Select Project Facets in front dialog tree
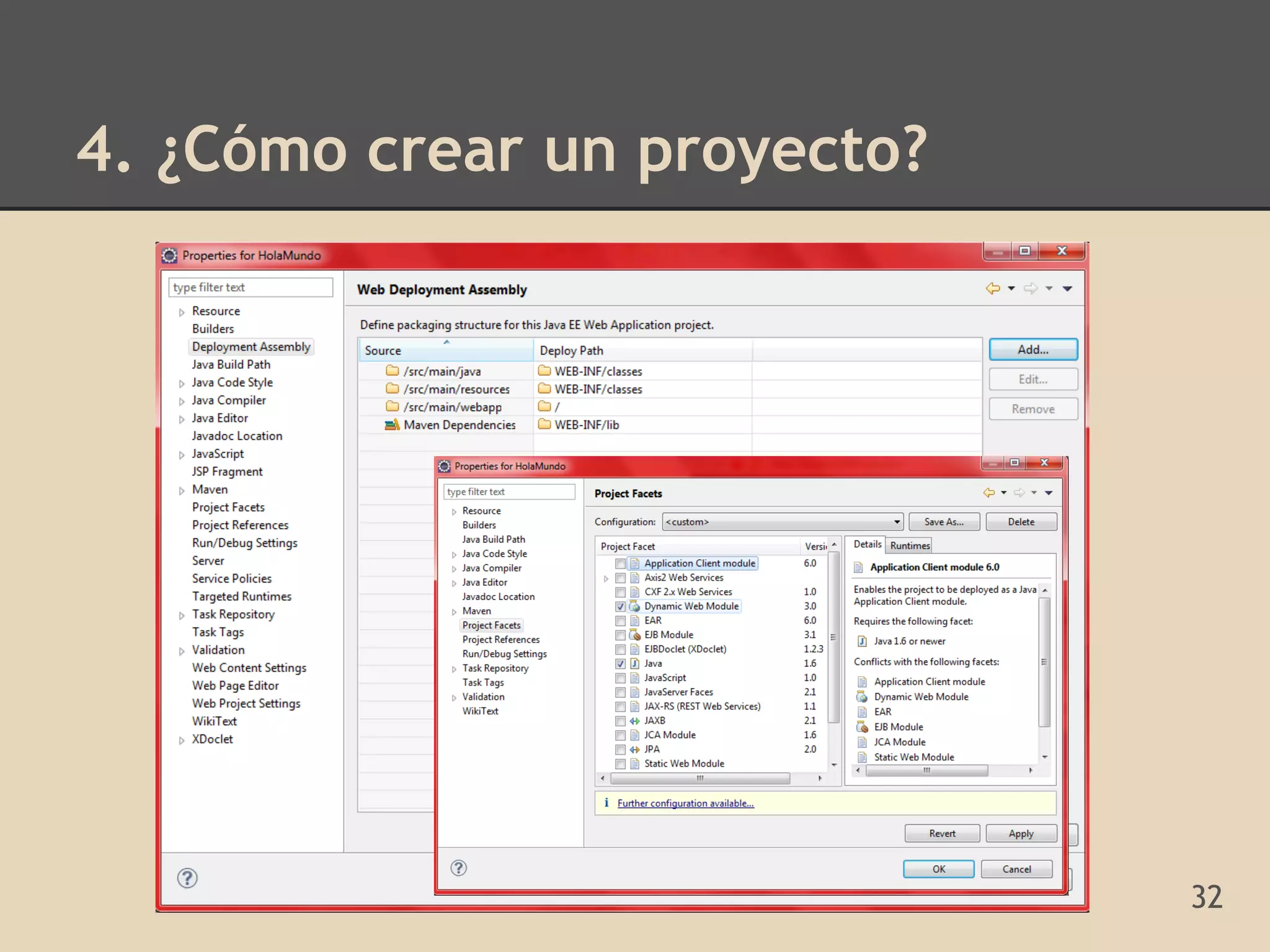Image resolution: width=1270 pixels, height=952 pixels. [491, 625]
